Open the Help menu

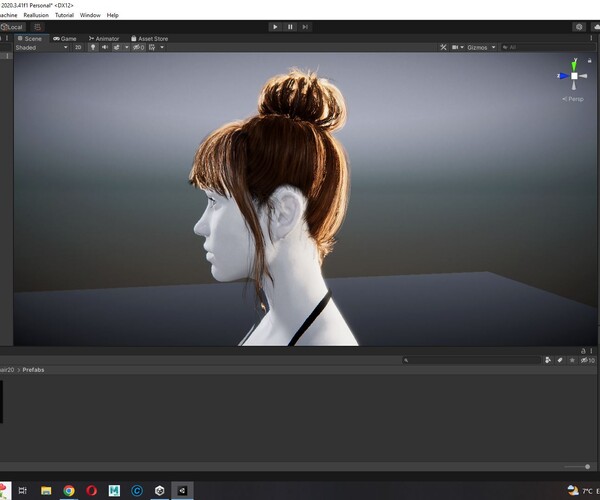pos(112,15)
